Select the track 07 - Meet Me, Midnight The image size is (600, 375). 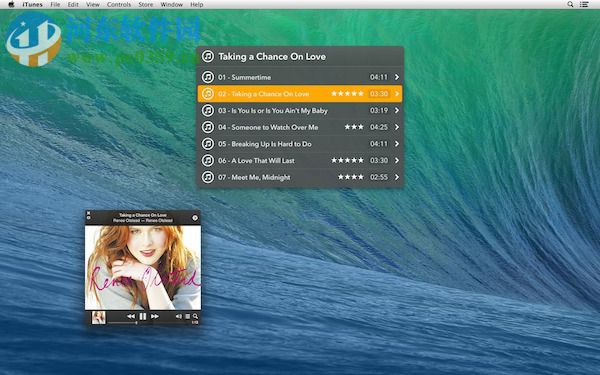pos(300,177)
